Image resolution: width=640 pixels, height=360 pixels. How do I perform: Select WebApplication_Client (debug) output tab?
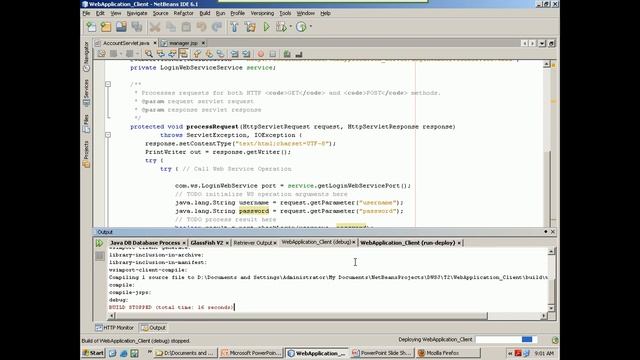[x=316, y=242]
